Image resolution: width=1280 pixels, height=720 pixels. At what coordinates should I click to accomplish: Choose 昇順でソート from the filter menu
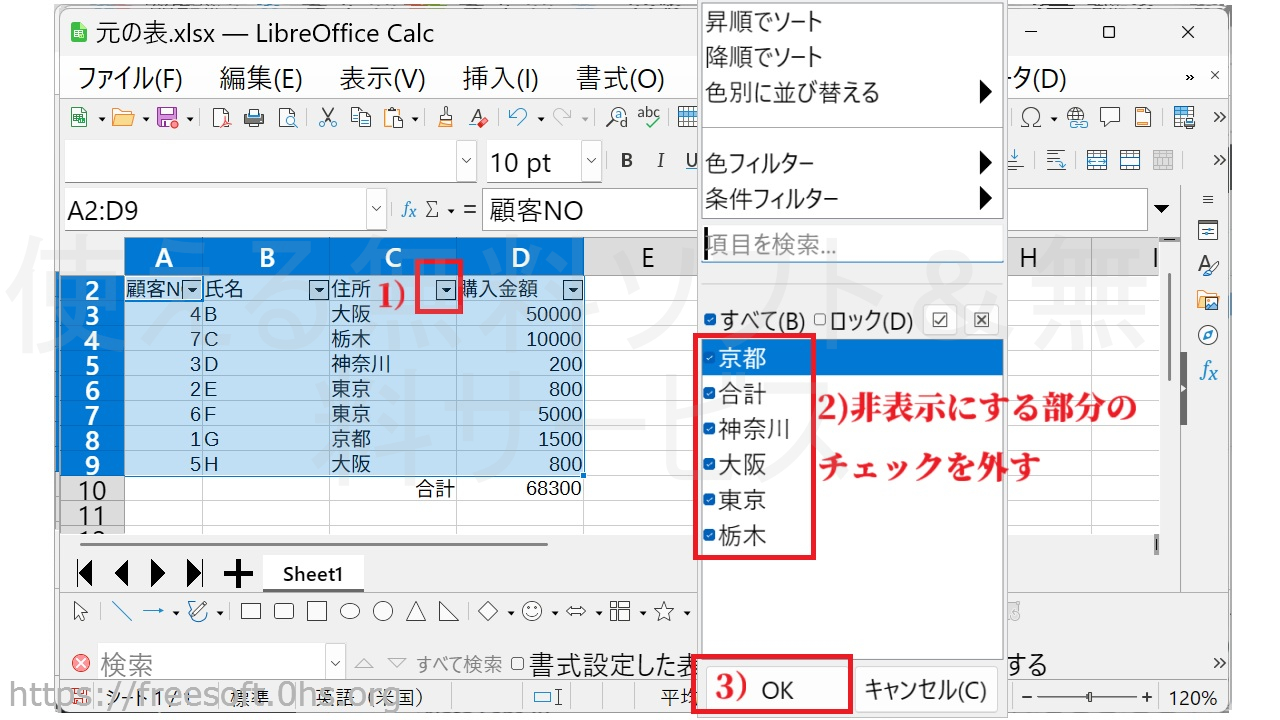[x=764, y=21]
